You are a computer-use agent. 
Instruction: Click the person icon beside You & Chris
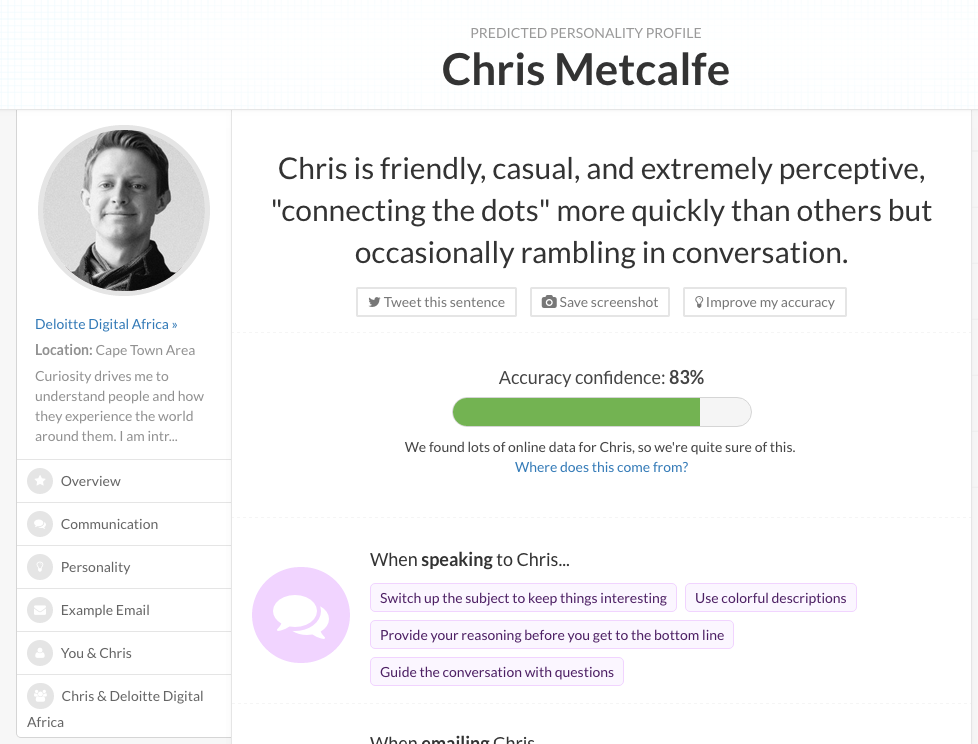point(40,653)
